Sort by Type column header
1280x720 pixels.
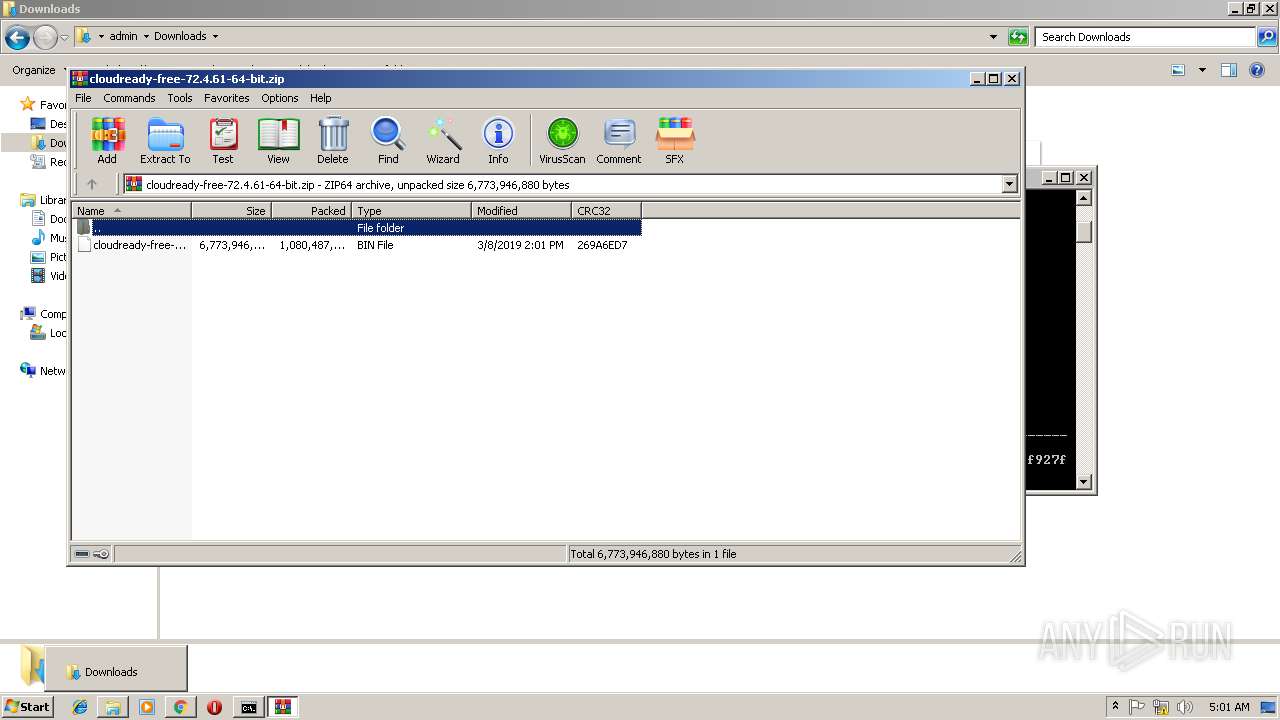pos(411,211)
